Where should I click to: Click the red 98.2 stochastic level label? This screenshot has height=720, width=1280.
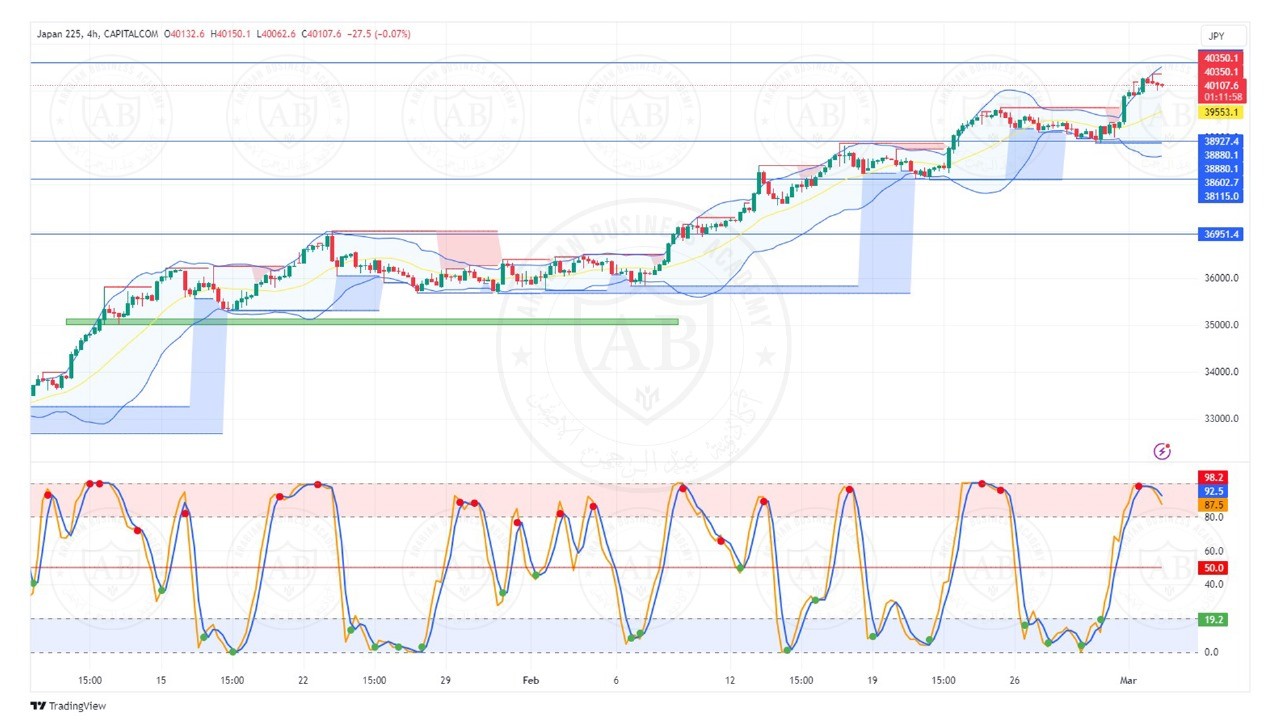click(x=1213, y=478)
